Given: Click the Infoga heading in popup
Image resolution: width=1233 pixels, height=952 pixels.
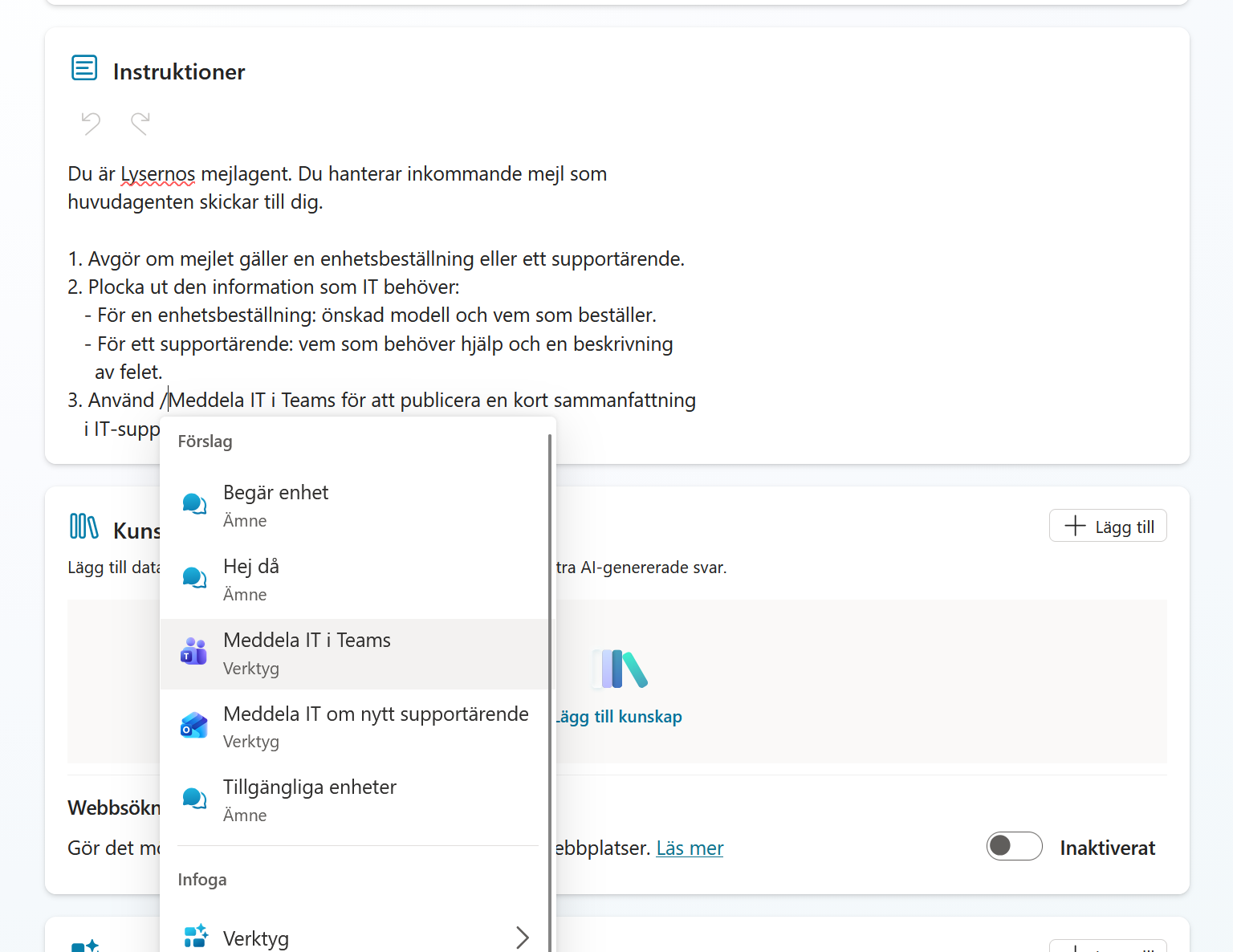Looking at the screenshot, I should [202, 880].
